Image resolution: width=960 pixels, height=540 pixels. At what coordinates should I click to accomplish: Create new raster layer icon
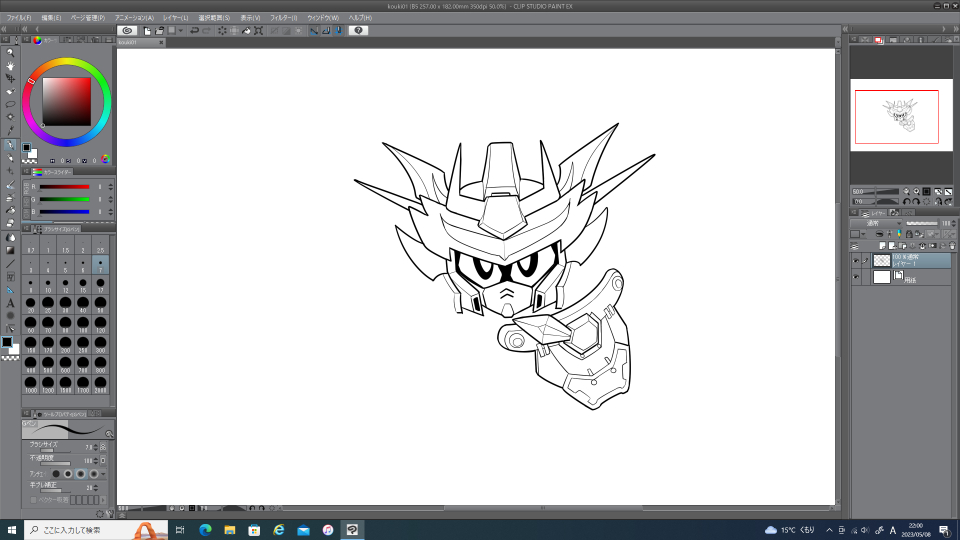[882, 246]
